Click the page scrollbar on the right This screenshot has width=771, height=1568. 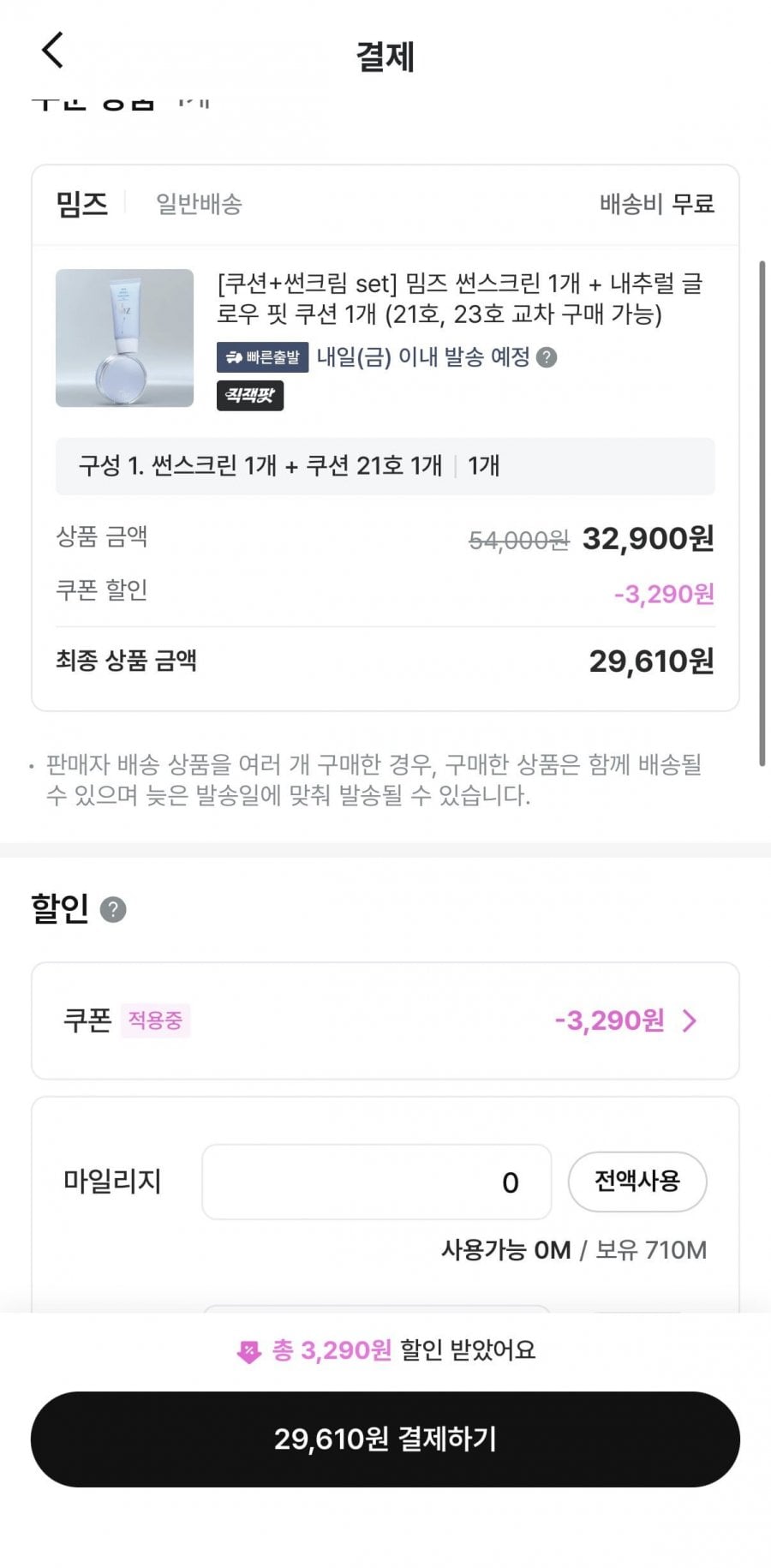point(762,514)
